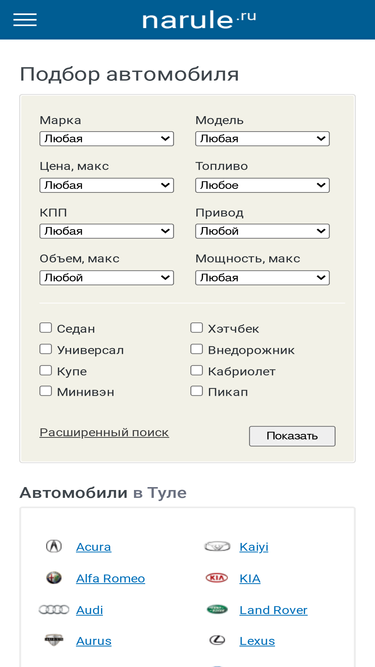375x667 pixels.
Task: Expand the Мощность, макс dropdown
Action: 262,278
